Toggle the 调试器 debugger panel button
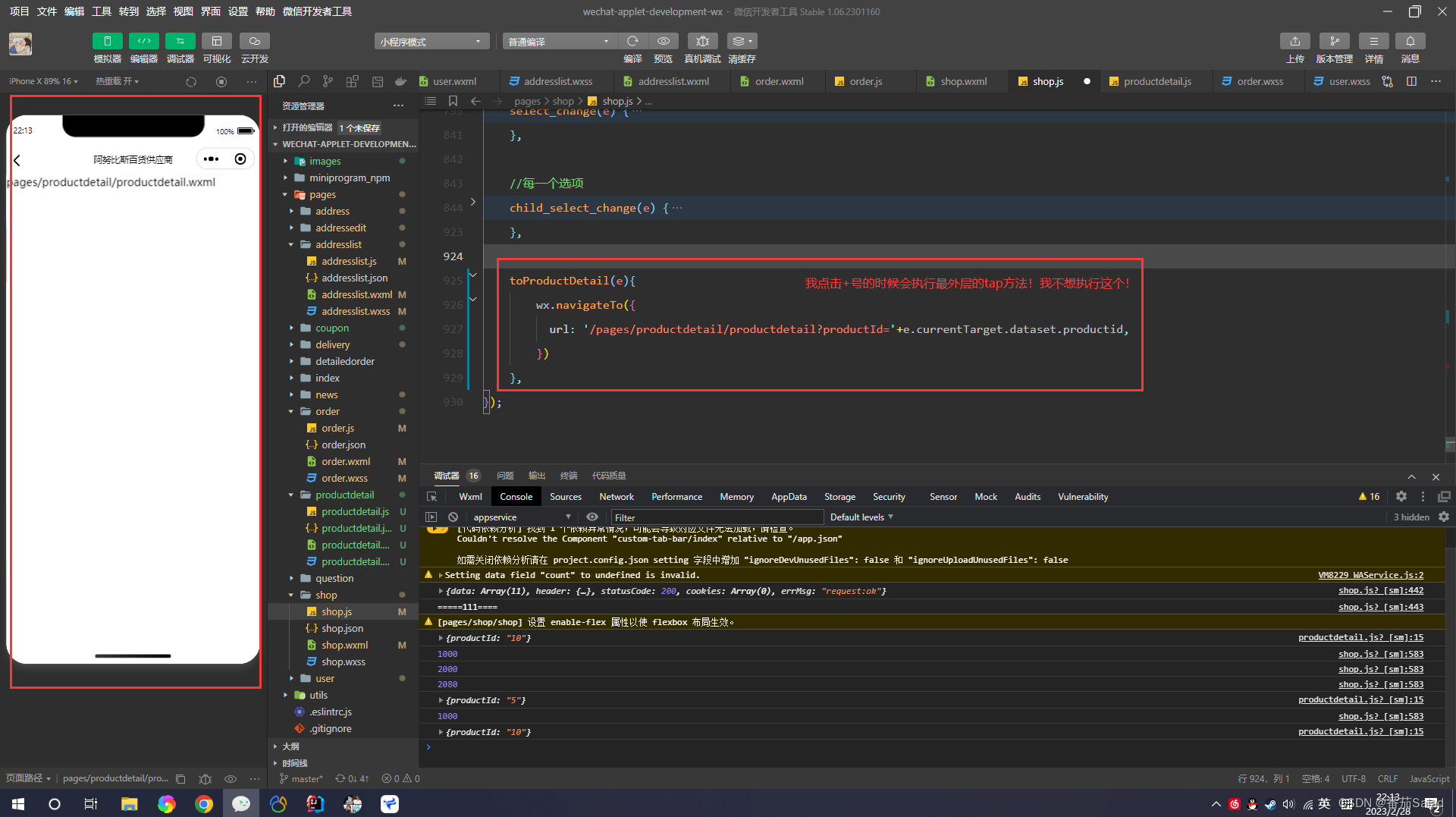This screenshot has width=1456, height=817. pyautogui.click(x=180, y=41)
